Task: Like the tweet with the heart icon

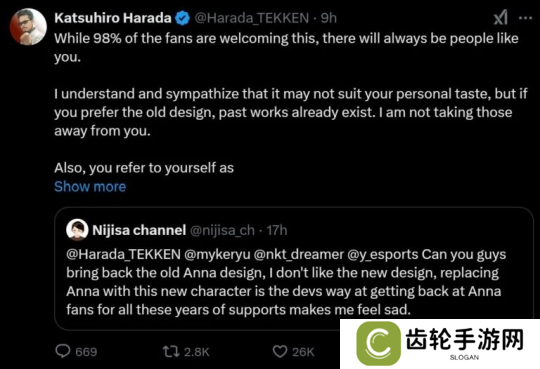Action: tap(280, 351)
